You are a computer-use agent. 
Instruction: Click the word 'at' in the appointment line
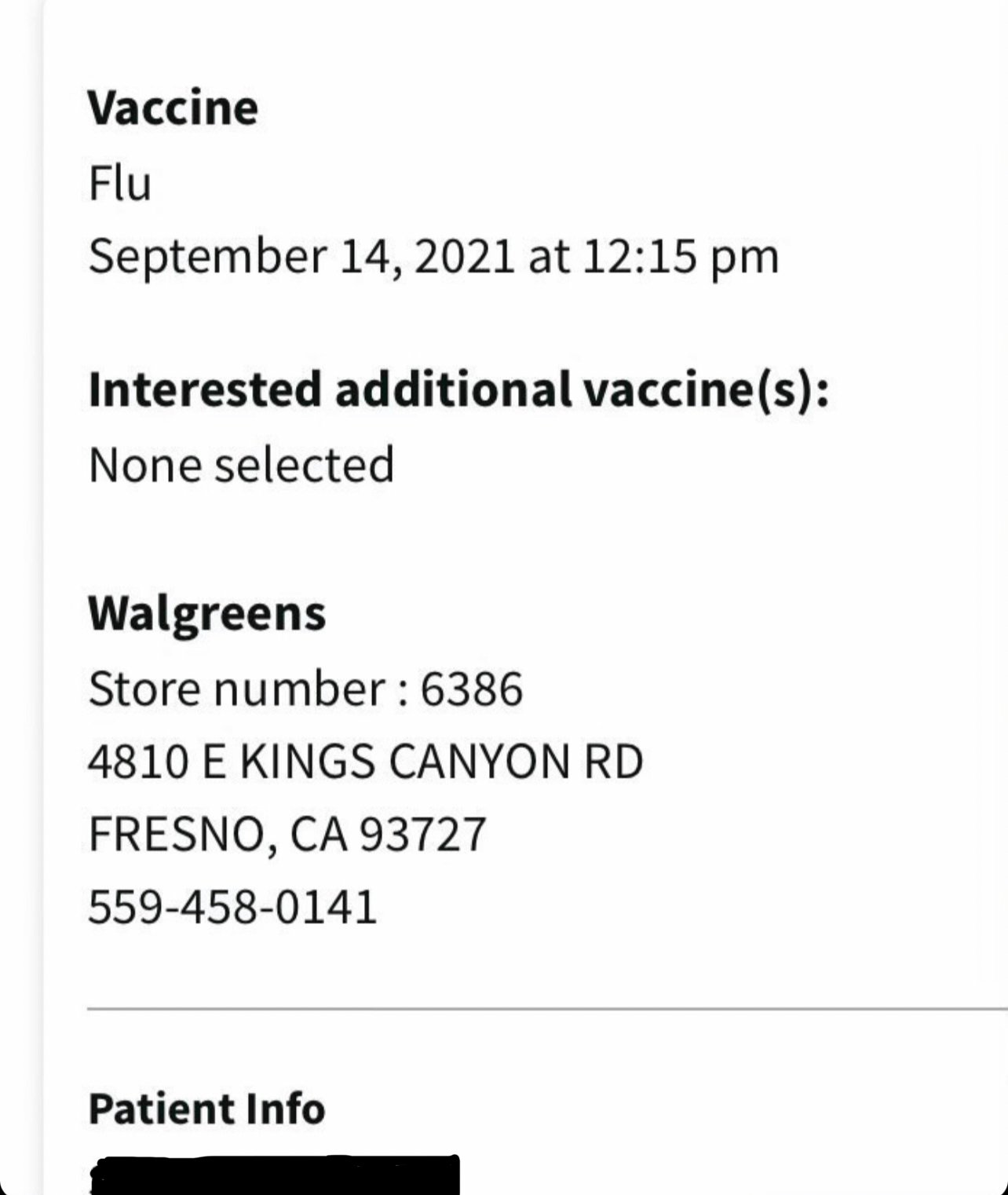549,257
